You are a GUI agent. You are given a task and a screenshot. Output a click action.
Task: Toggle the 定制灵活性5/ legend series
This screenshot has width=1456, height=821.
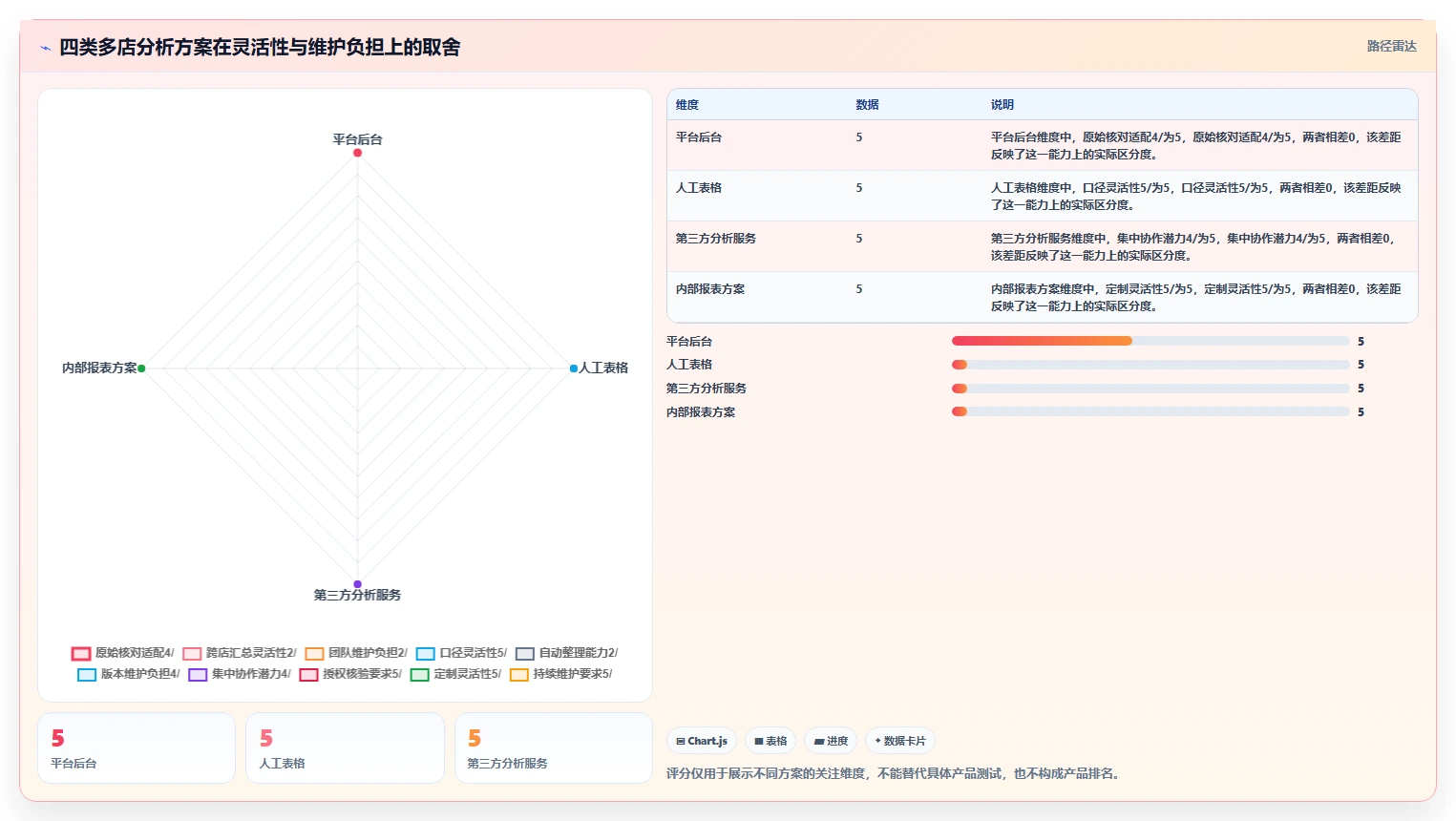click(x=455, y=674)
